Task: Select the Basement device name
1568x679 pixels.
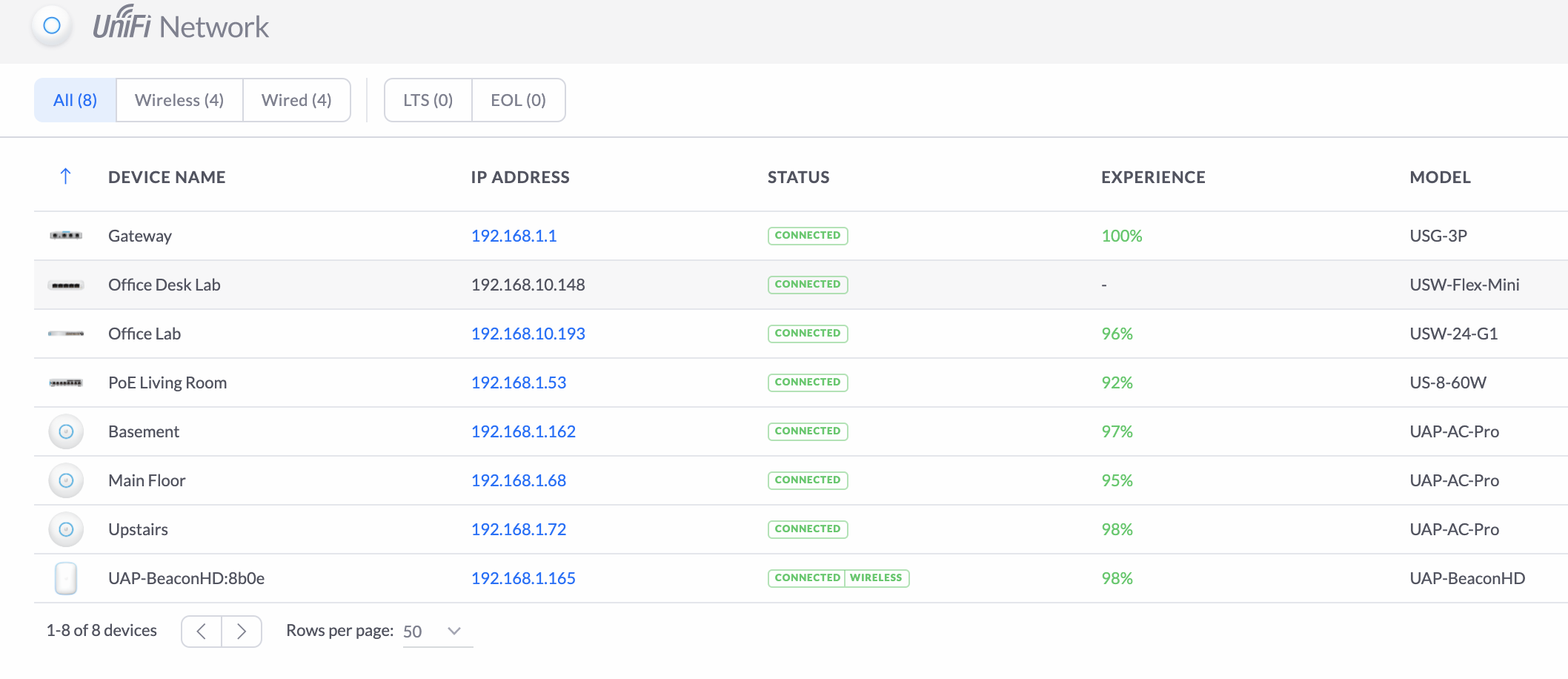Action: tap(144, 431)
